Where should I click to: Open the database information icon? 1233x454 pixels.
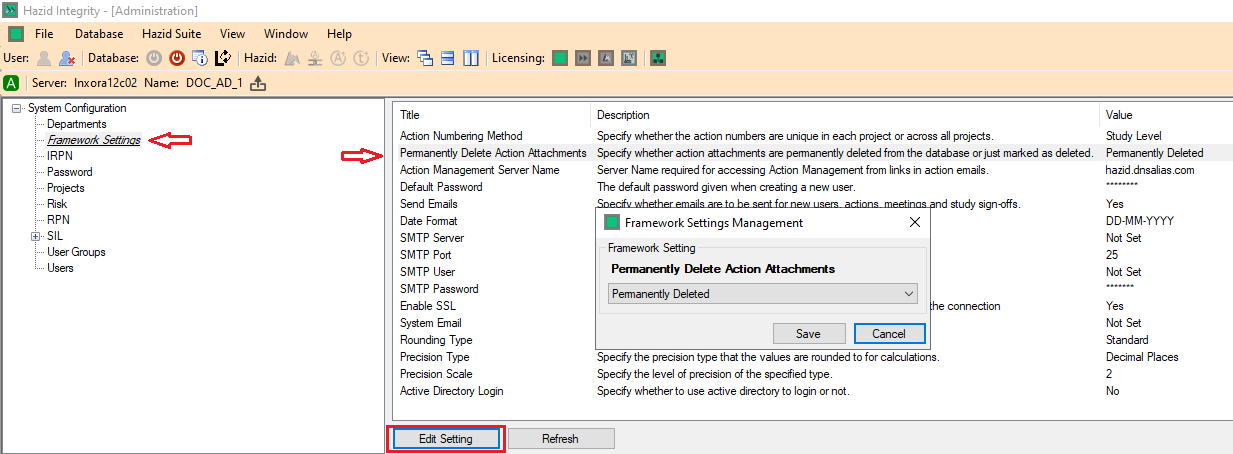pos(199,58)
